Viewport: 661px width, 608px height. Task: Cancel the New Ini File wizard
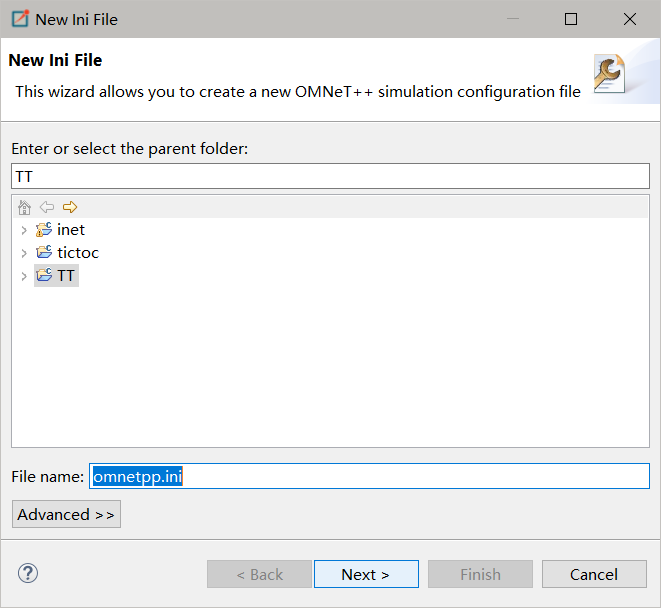point(594,574)
